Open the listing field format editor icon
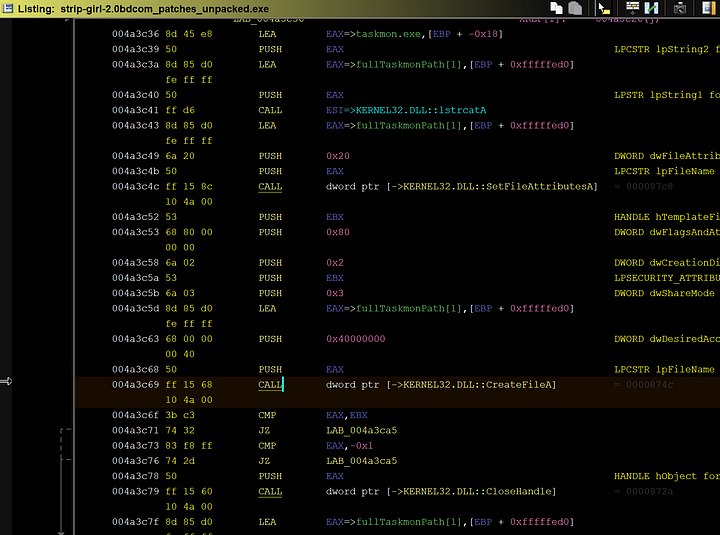The width and height of the screenshot is (720, 535). pyautogui.click(x=632, y=8)
